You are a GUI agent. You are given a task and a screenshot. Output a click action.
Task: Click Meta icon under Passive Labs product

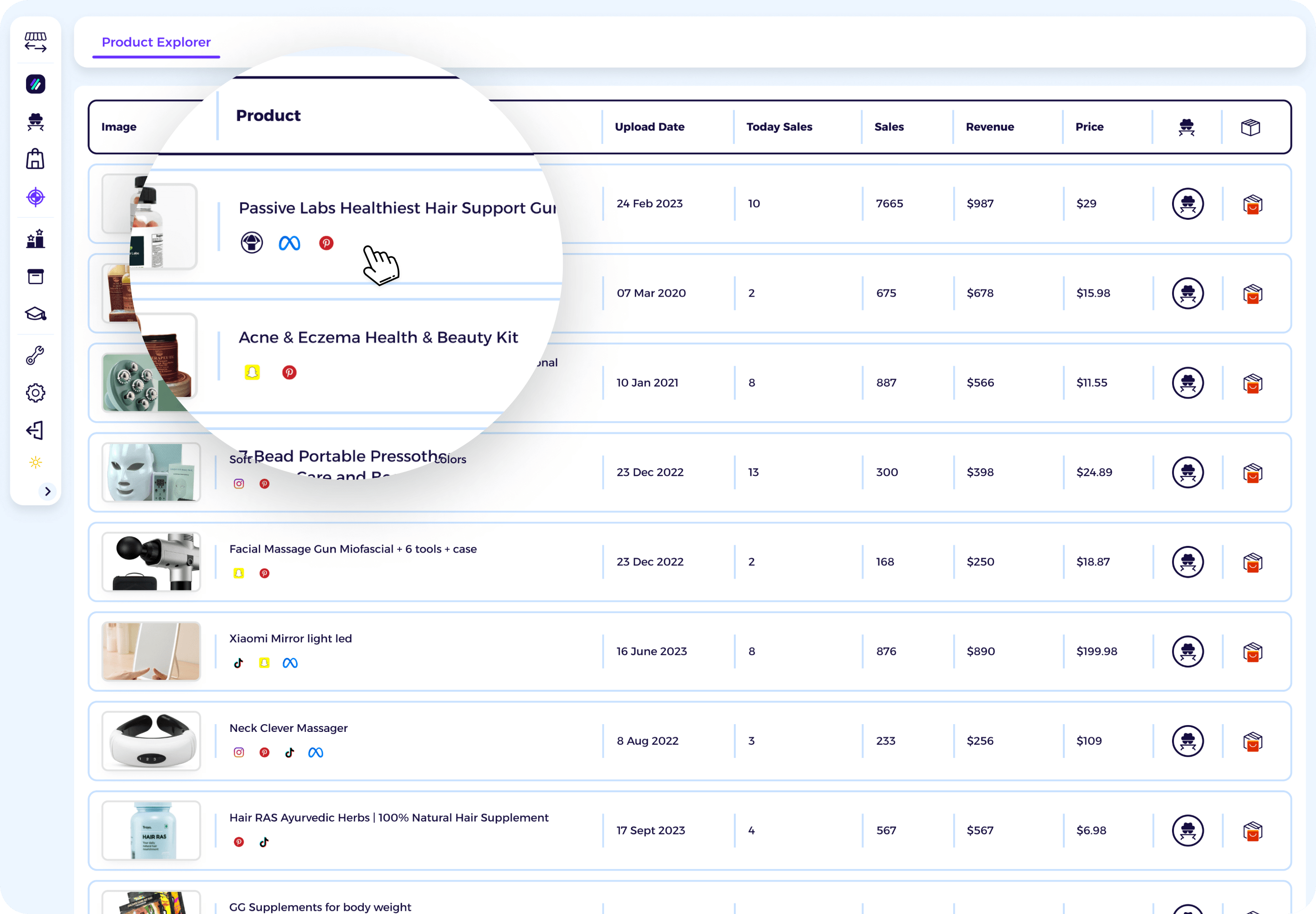pos(289,243)
